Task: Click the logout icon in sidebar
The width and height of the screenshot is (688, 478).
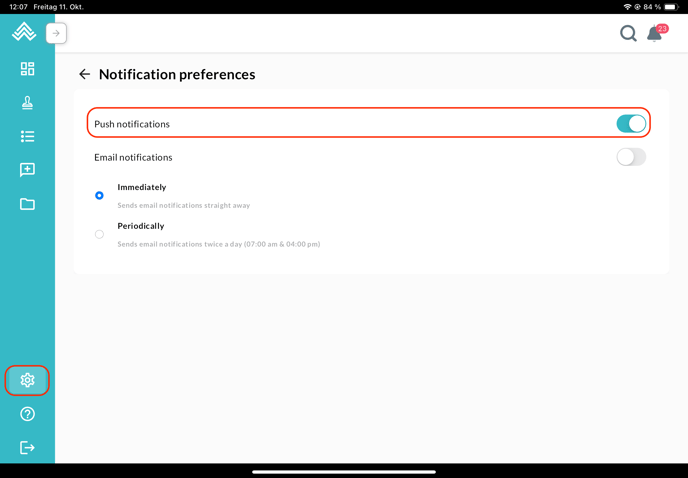Action: (27, 447)
